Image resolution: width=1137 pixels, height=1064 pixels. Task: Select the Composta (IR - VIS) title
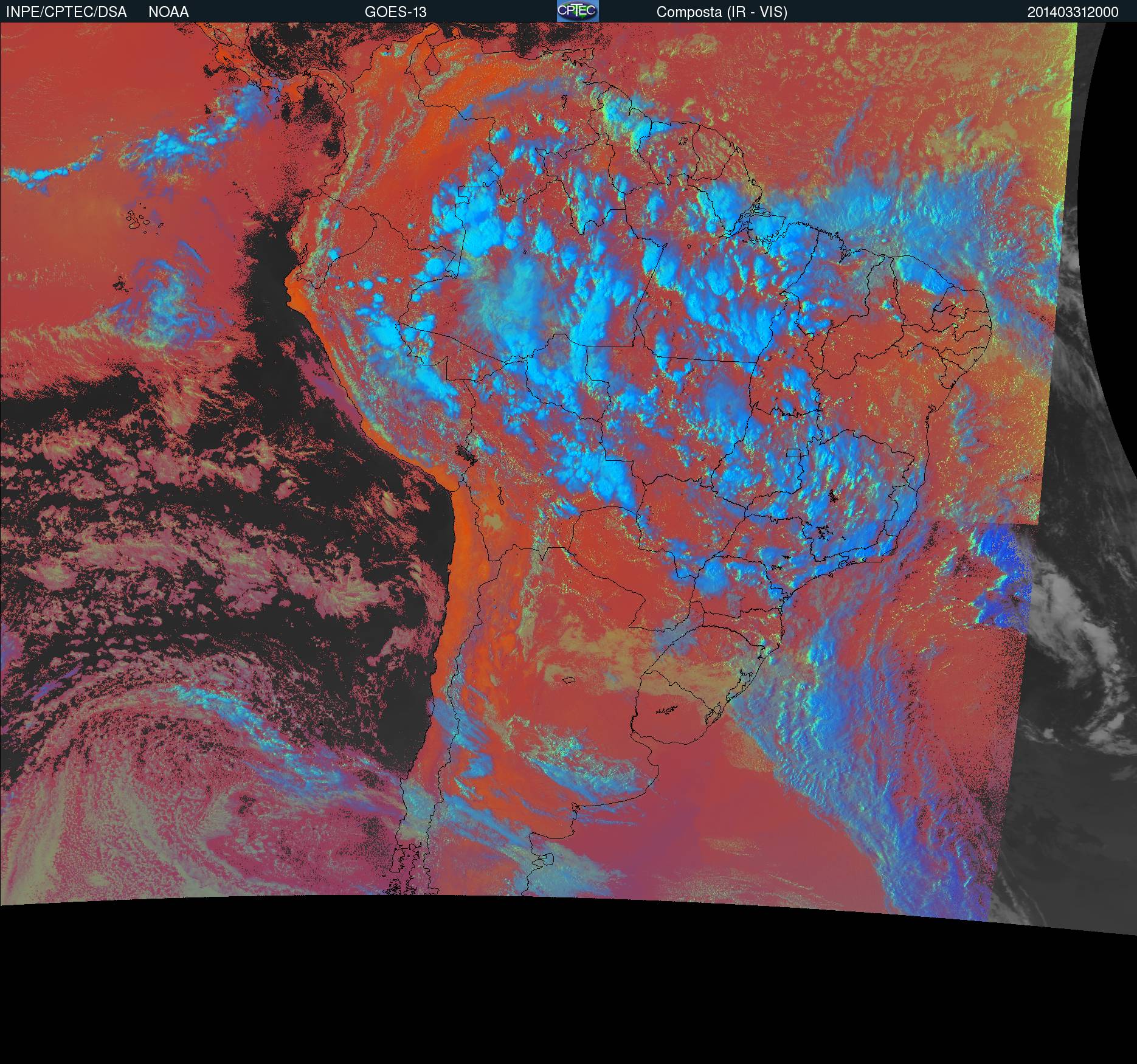(722, 12)
